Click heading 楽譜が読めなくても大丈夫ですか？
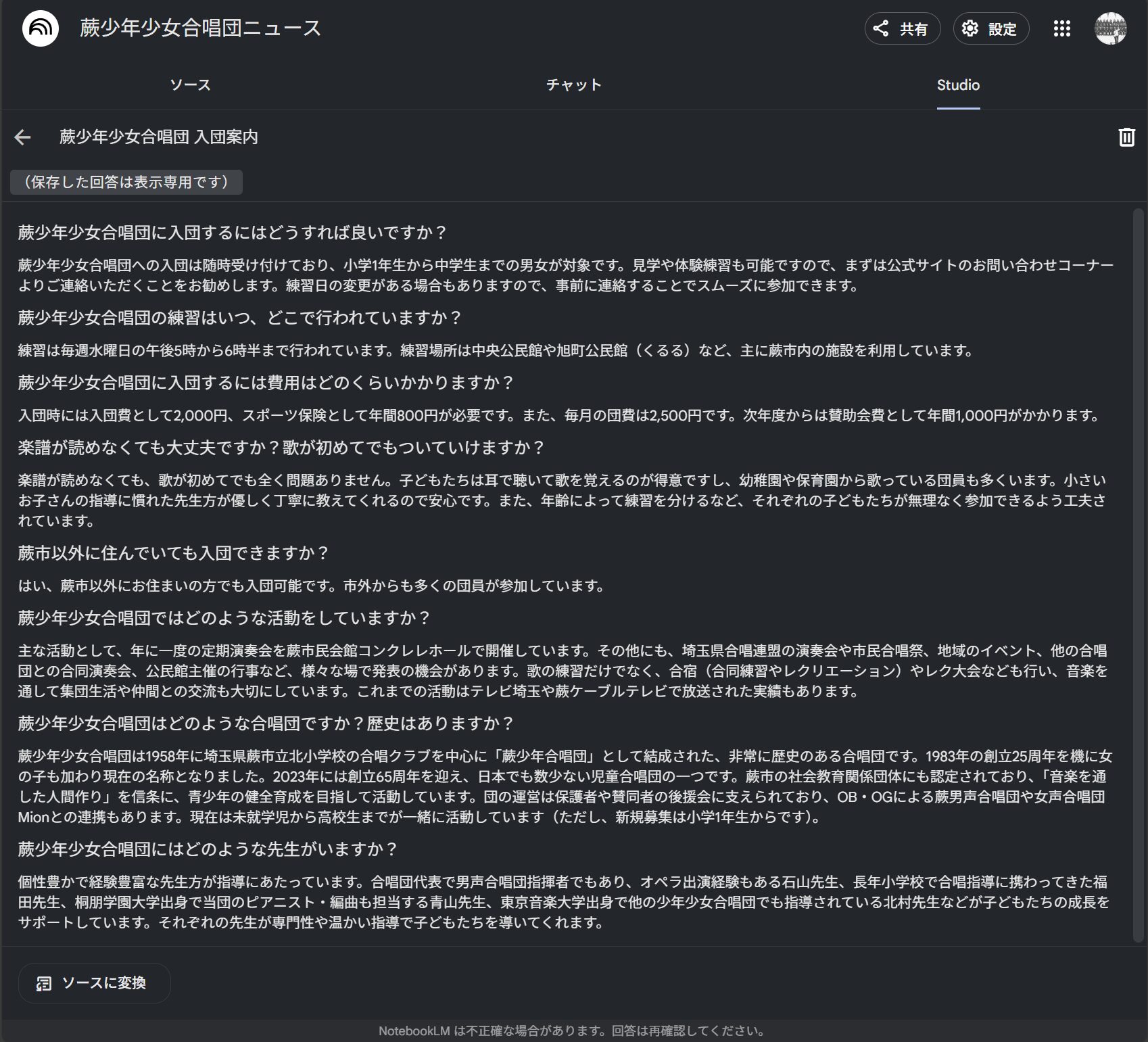 (x=281, y=448)
